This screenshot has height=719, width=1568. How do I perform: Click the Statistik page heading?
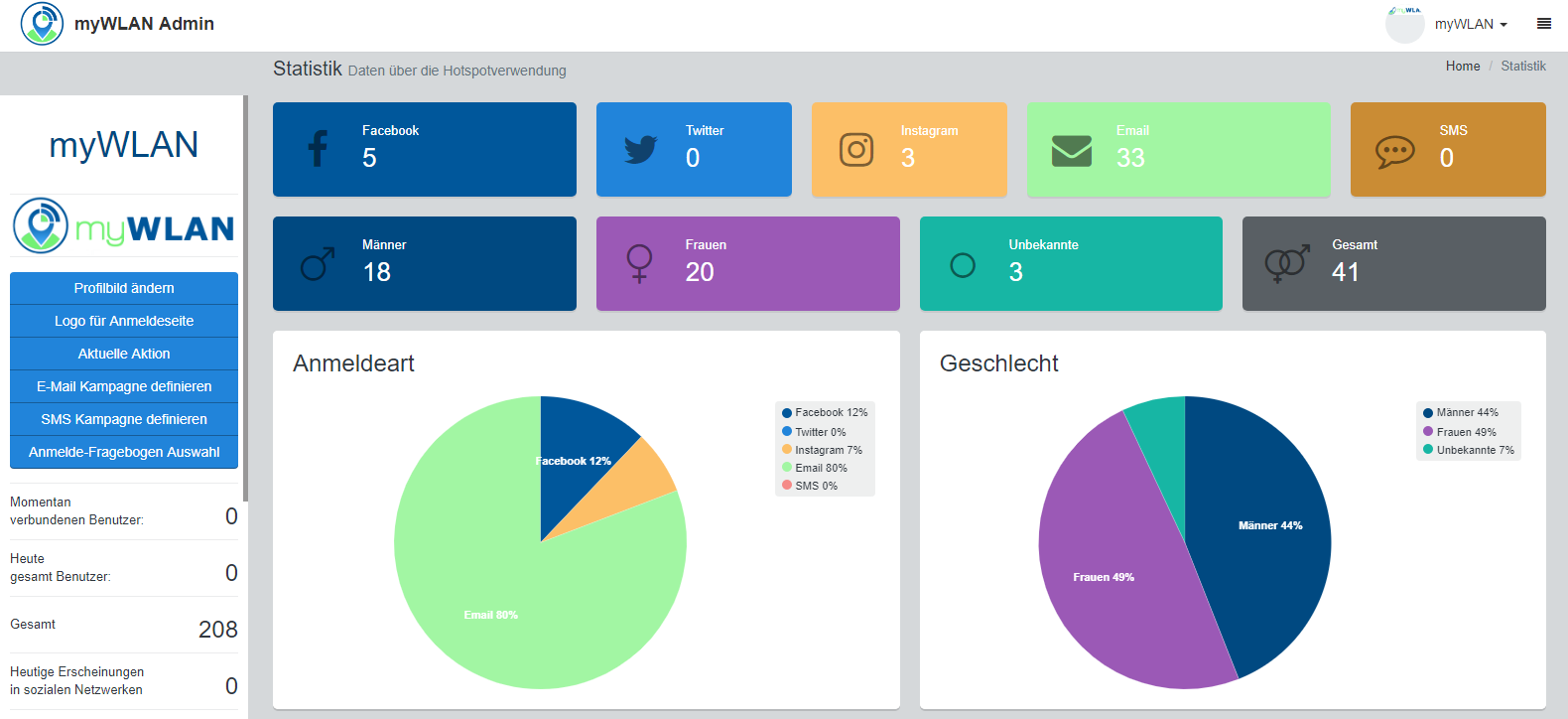pos(308,69)
